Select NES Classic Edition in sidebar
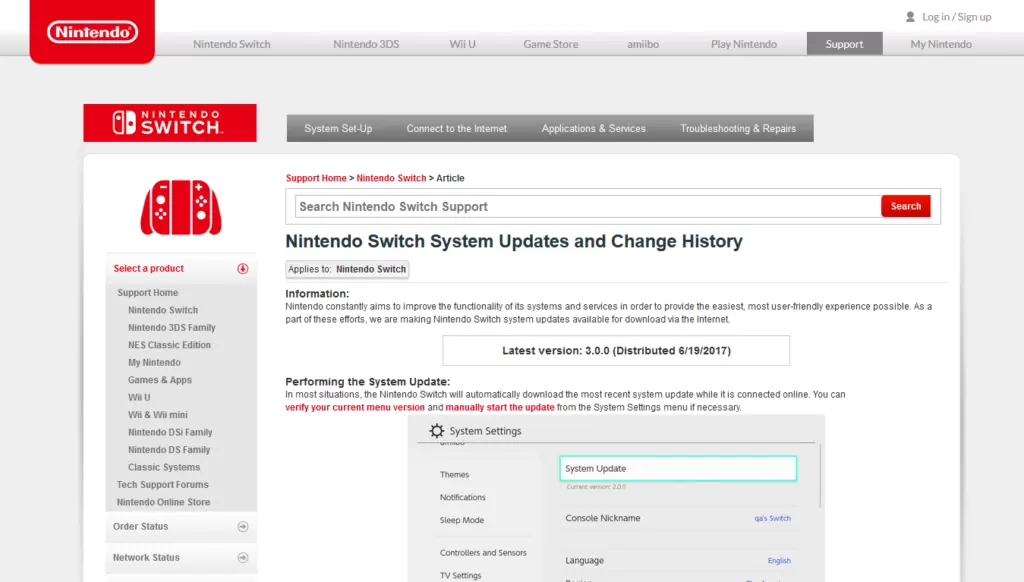 169,345
